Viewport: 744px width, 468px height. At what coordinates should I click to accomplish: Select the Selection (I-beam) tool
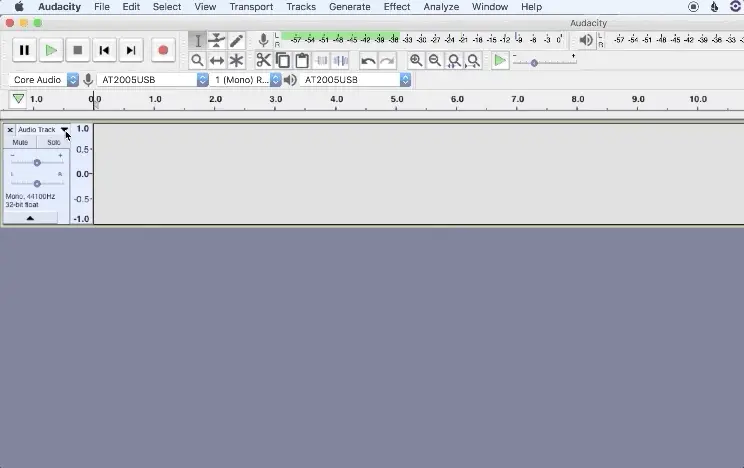[197, 40]
